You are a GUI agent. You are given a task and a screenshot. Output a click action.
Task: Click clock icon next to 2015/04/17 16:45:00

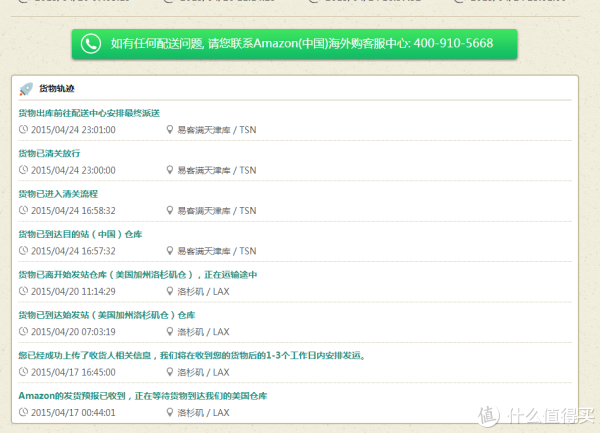point(23,372)
